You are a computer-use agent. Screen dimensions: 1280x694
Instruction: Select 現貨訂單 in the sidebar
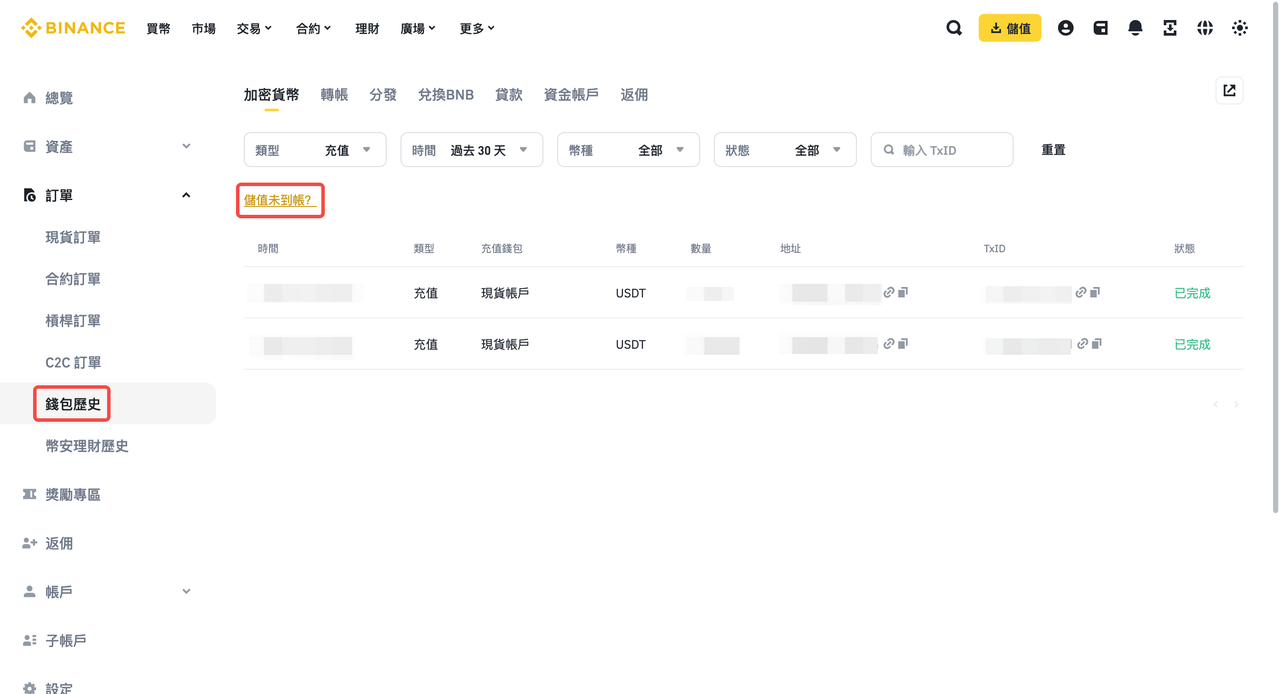pyautogui.click(x=73, y=238)
